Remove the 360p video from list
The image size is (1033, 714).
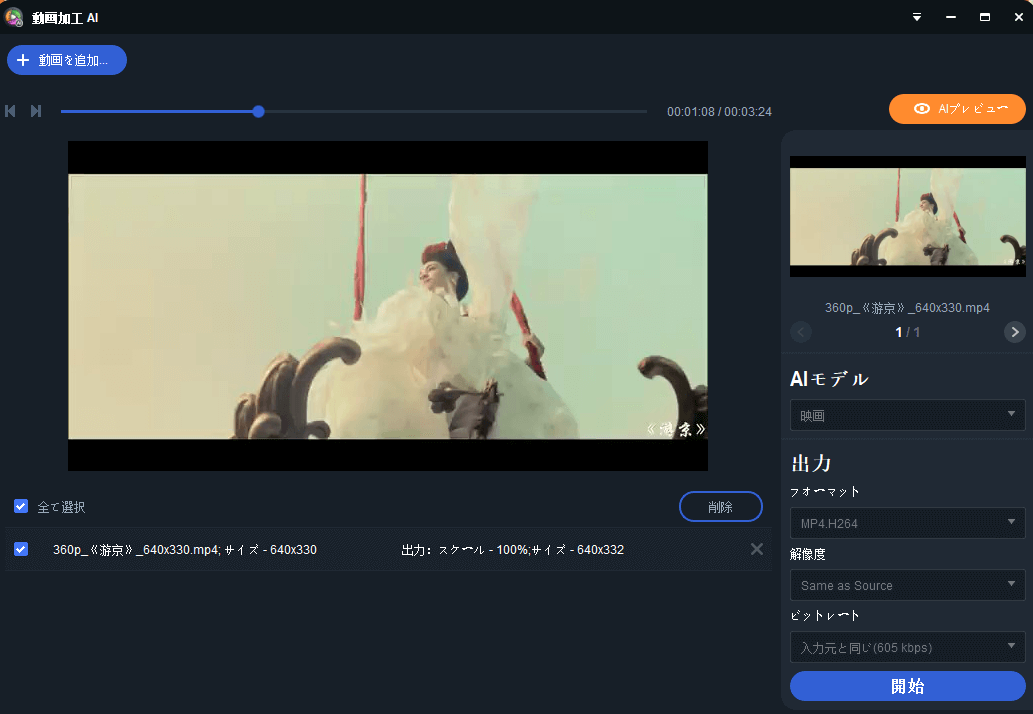click(756, 549)
